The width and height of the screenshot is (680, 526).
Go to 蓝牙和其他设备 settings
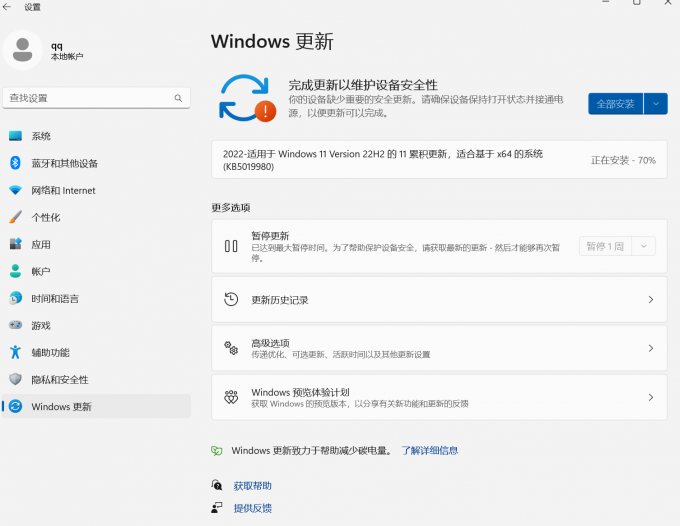pos(96,163)
